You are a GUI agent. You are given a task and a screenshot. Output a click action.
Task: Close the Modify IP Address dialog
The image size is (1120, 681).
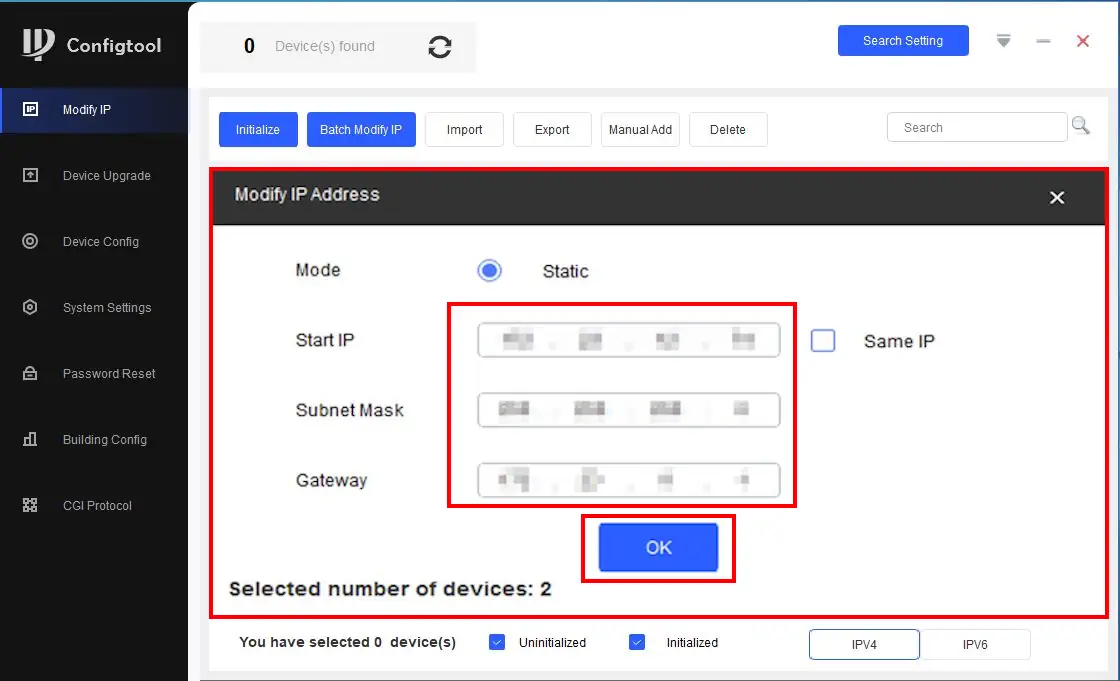tap(1057, 198)
